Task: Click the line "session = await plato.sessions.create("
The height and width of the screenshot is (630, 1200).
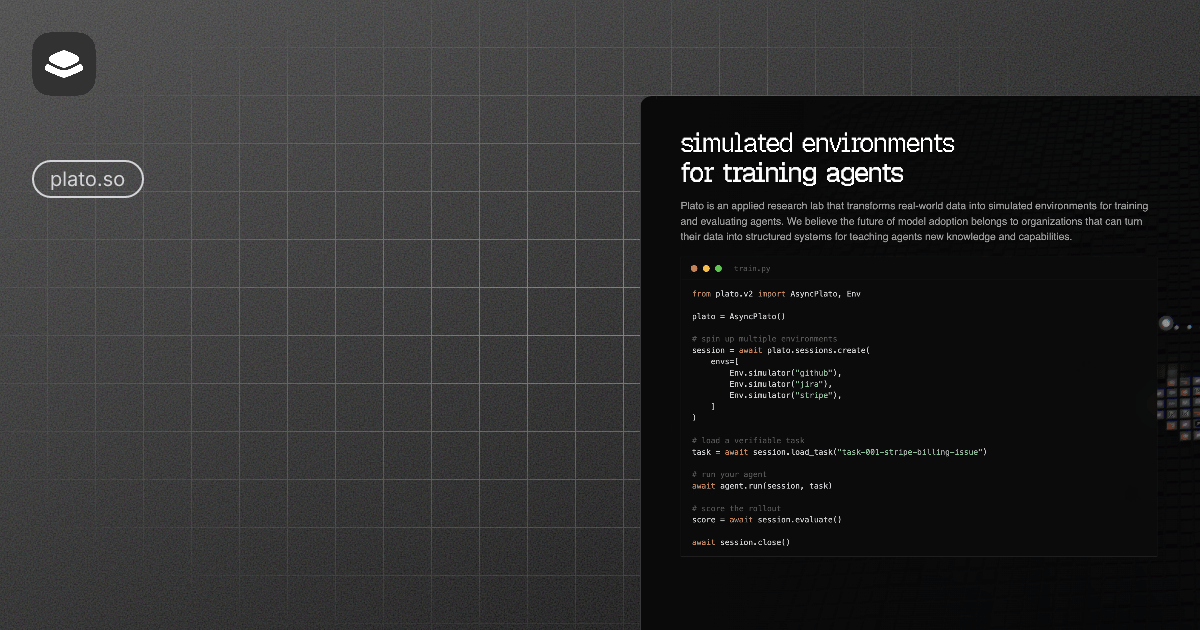Action: (x=781, y=350)
